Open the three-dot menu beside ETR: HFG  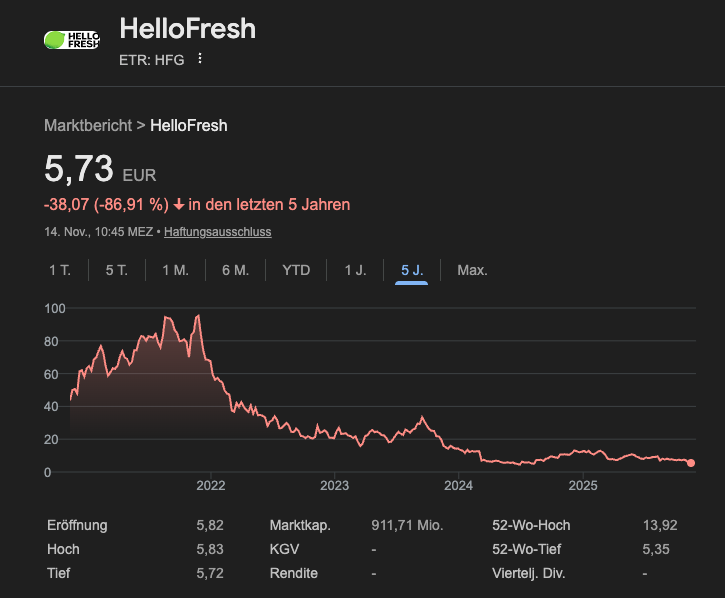tap(200, 59)
